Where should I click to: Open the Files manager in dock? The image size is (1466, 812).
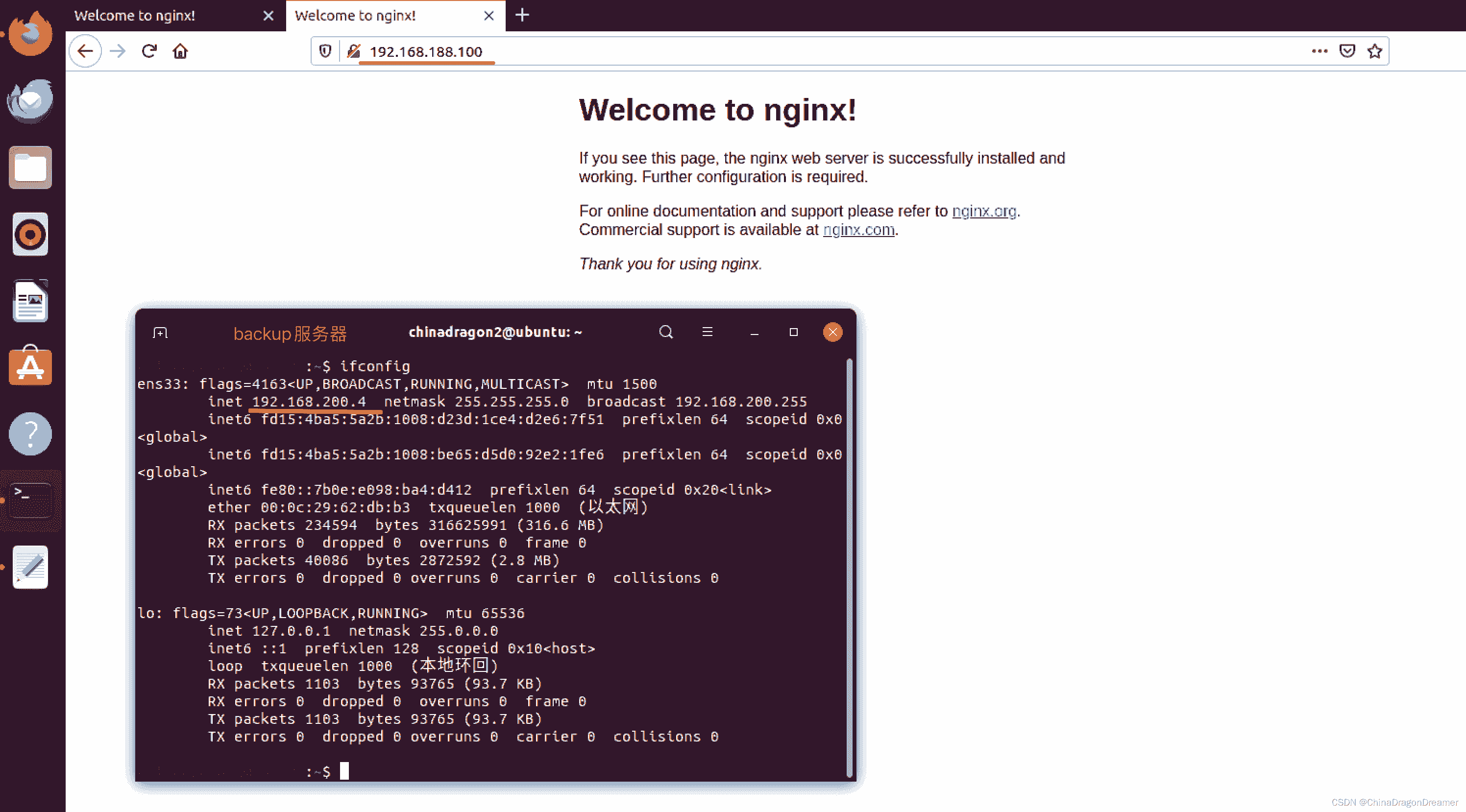click(x=30, y=167)
